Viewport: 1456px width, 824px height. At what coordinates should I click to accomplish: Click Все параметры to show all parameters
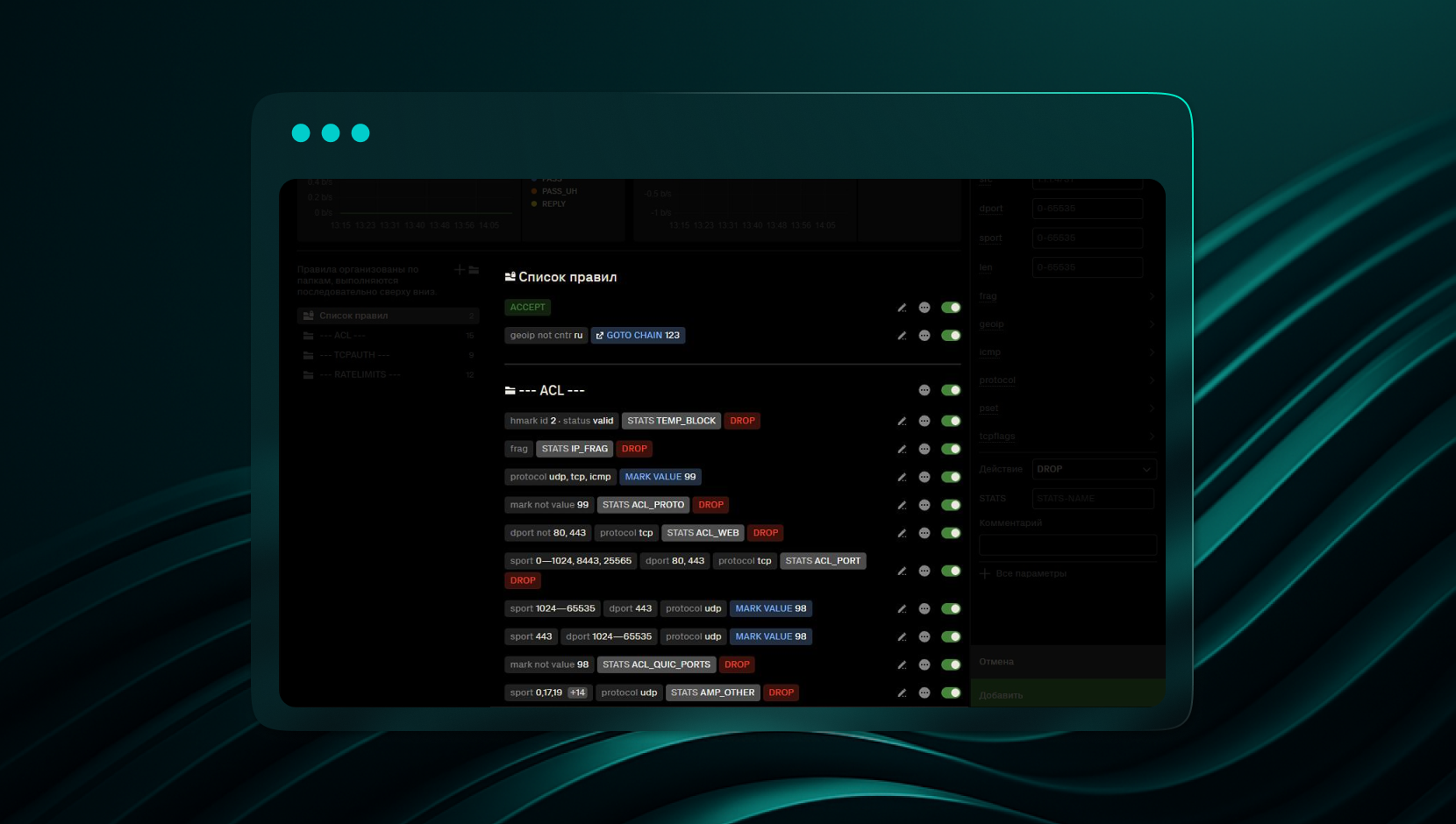coord(1023,573)
